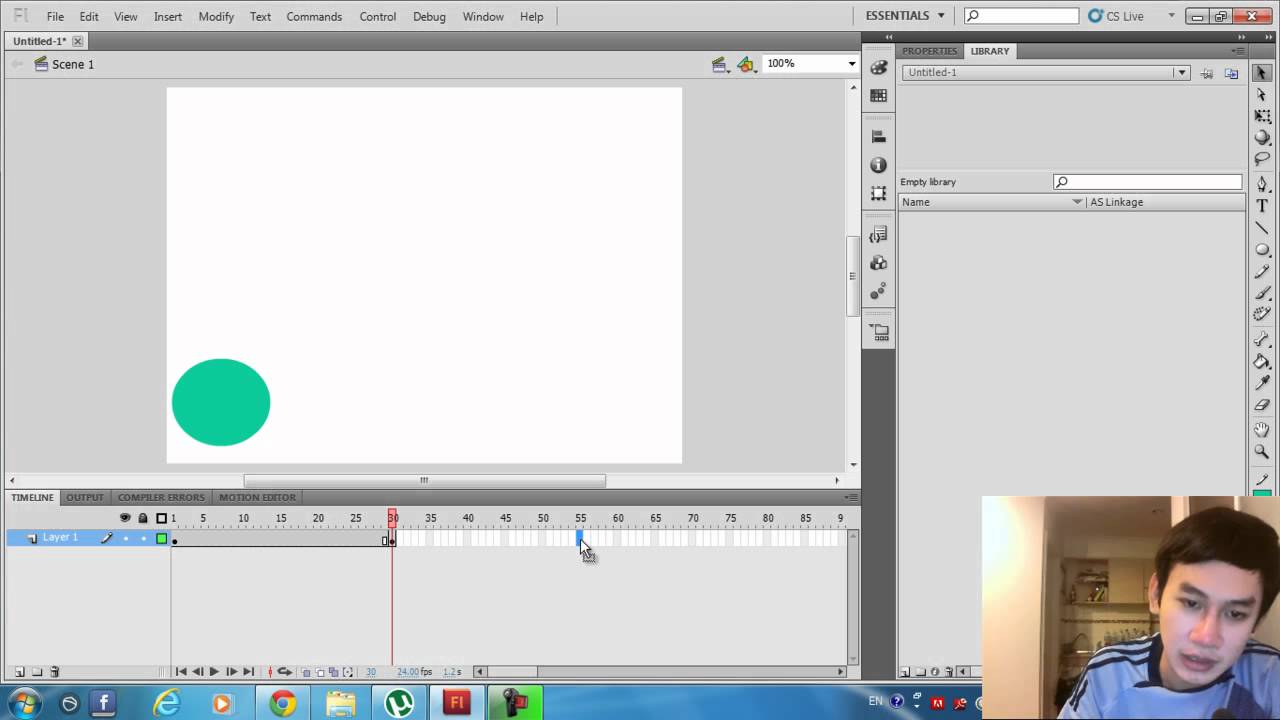The height and width of the screenshot is (720, 1280).
Task: Open the Edit Scene dropdown
Action: [719, 64]
